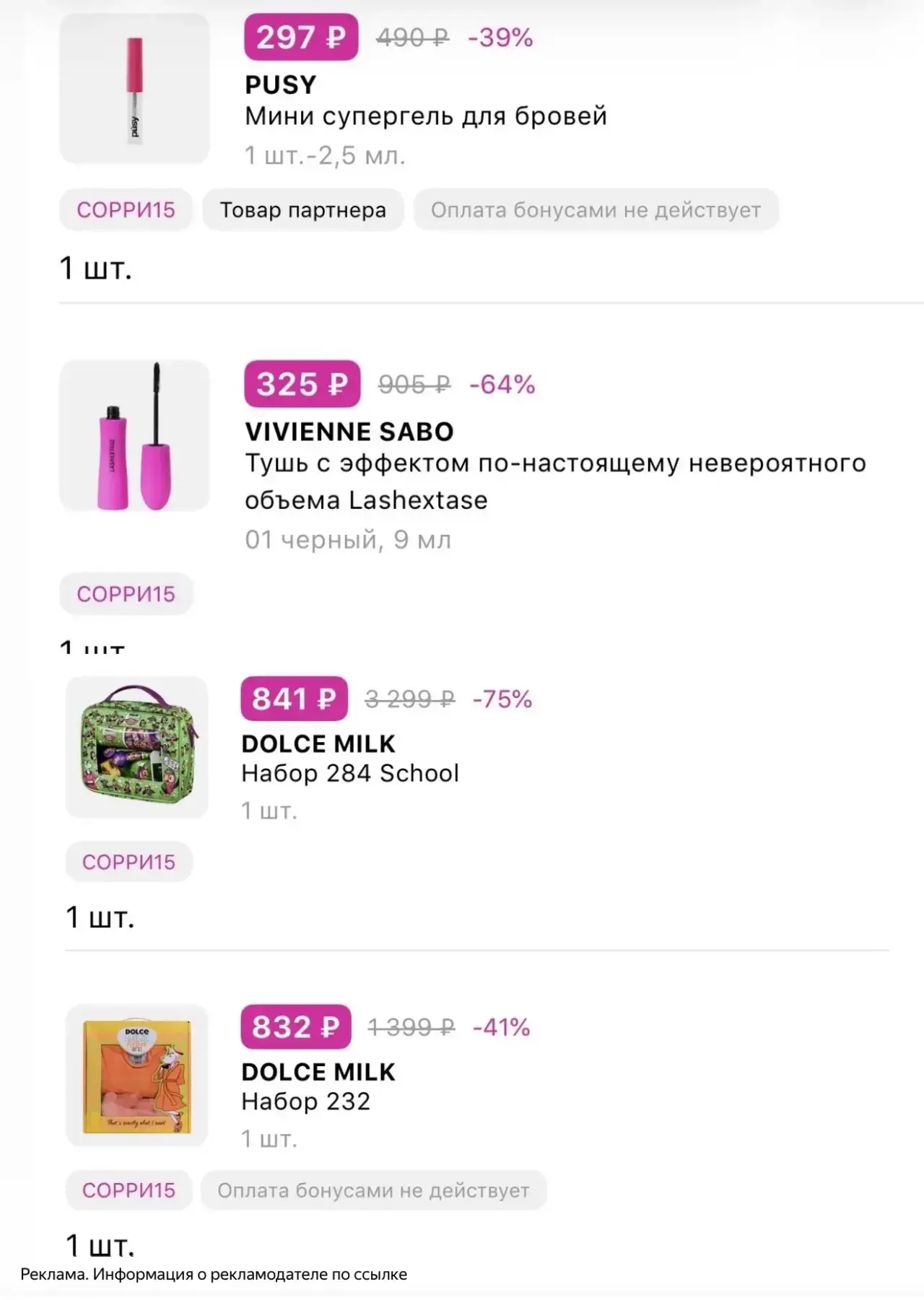
Task: Tap the СОРРИ15 promo tag under PUSY
Action: [126, 210]
